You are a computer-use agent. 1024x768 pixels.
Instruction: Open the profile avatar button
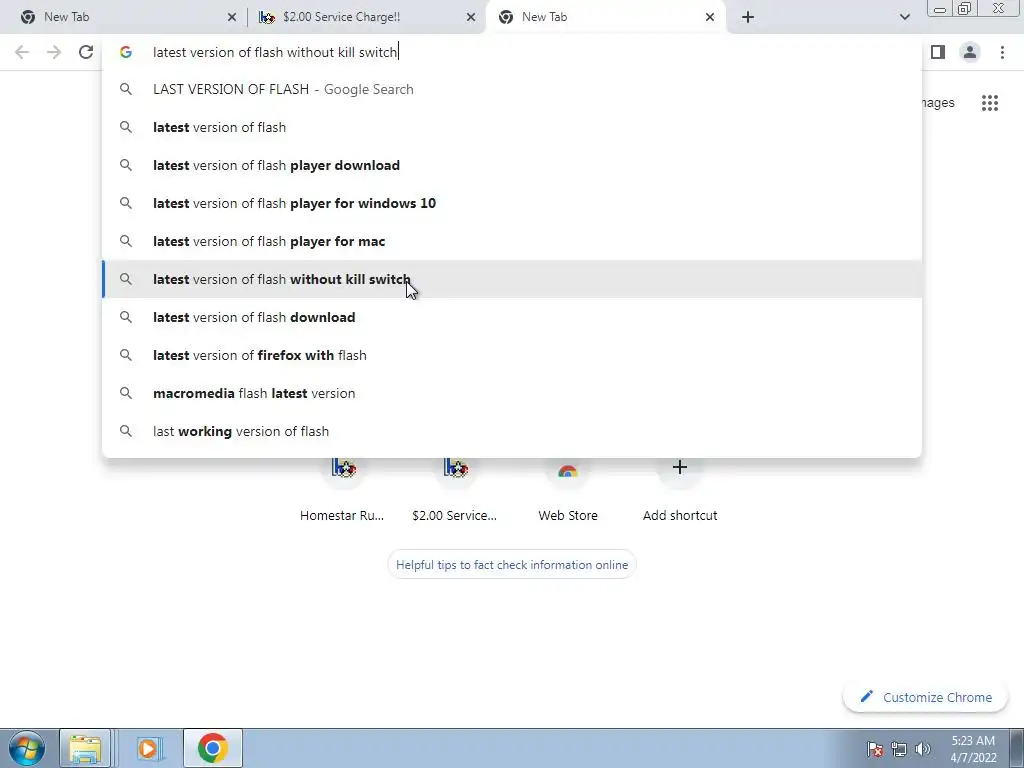coord(970,52)
